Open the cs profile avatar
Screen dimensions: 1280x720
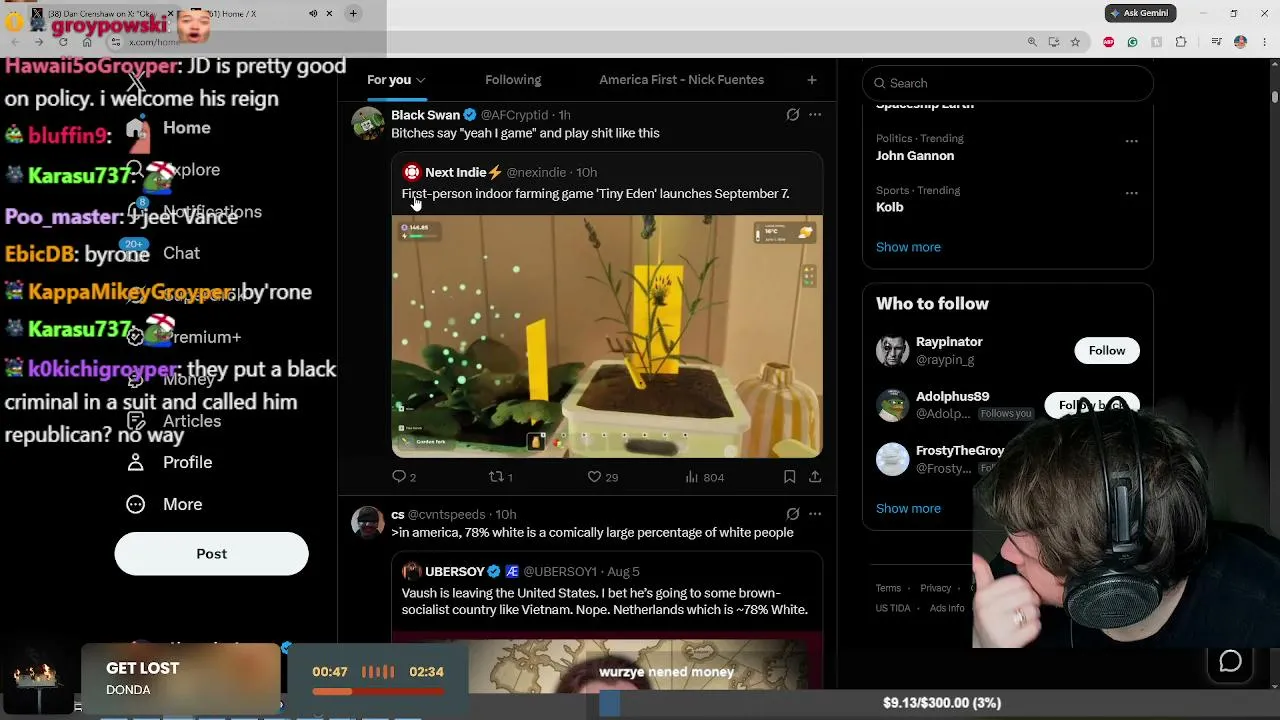coord(368,523)
